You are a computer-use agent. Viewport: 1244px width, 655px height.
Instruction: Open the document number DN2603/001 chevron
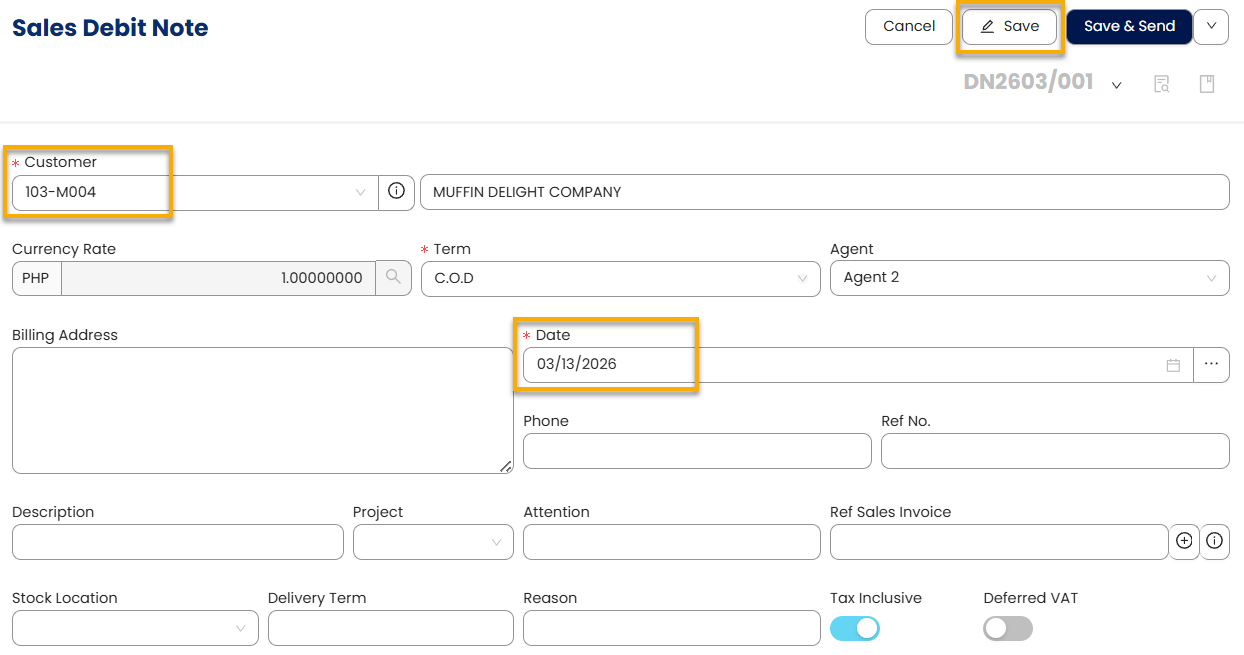click(1117, 85)
